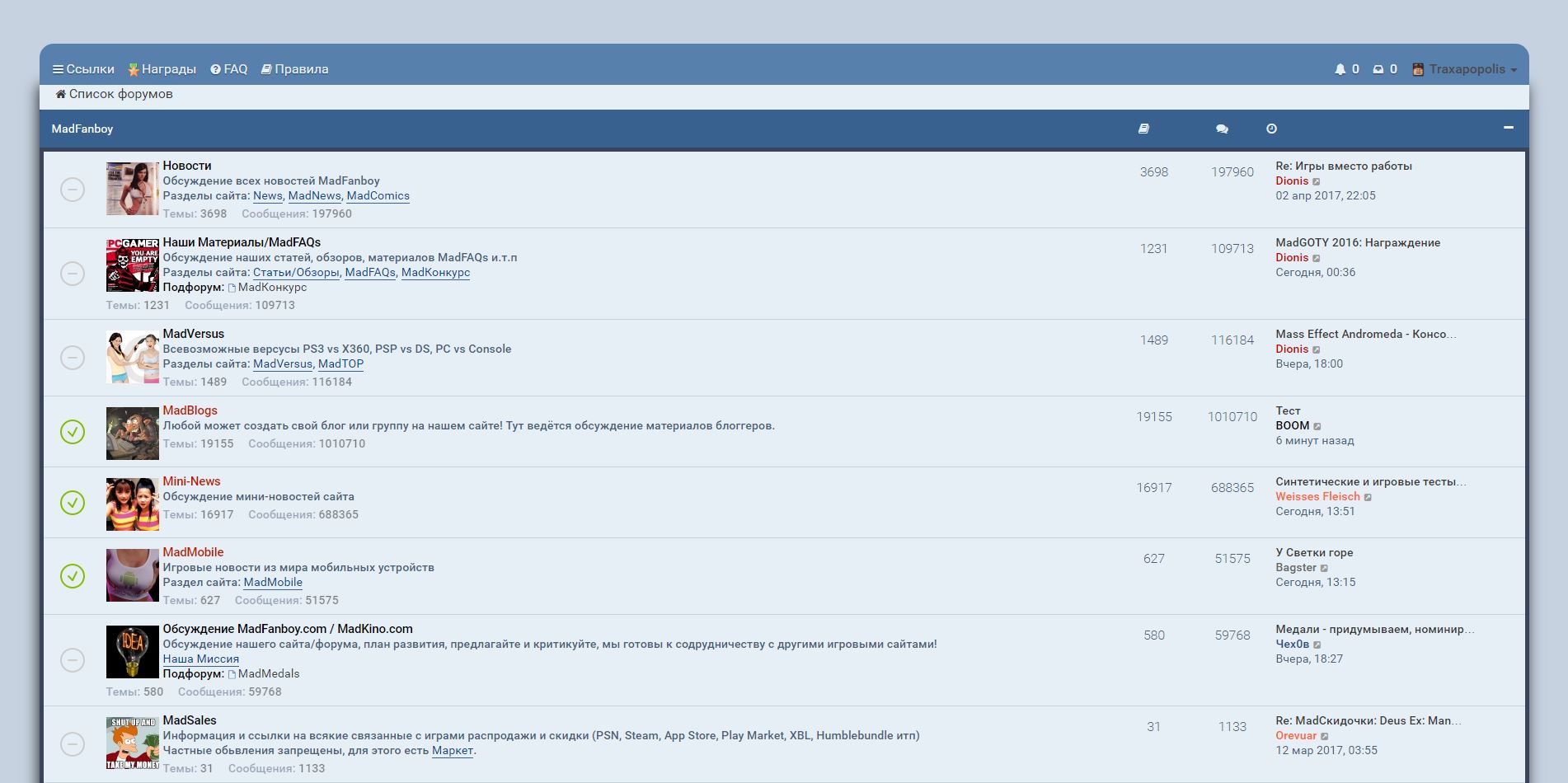
Task: Open the MadFanboy category title
Action: pyautogui.click(x=82, y=129)
